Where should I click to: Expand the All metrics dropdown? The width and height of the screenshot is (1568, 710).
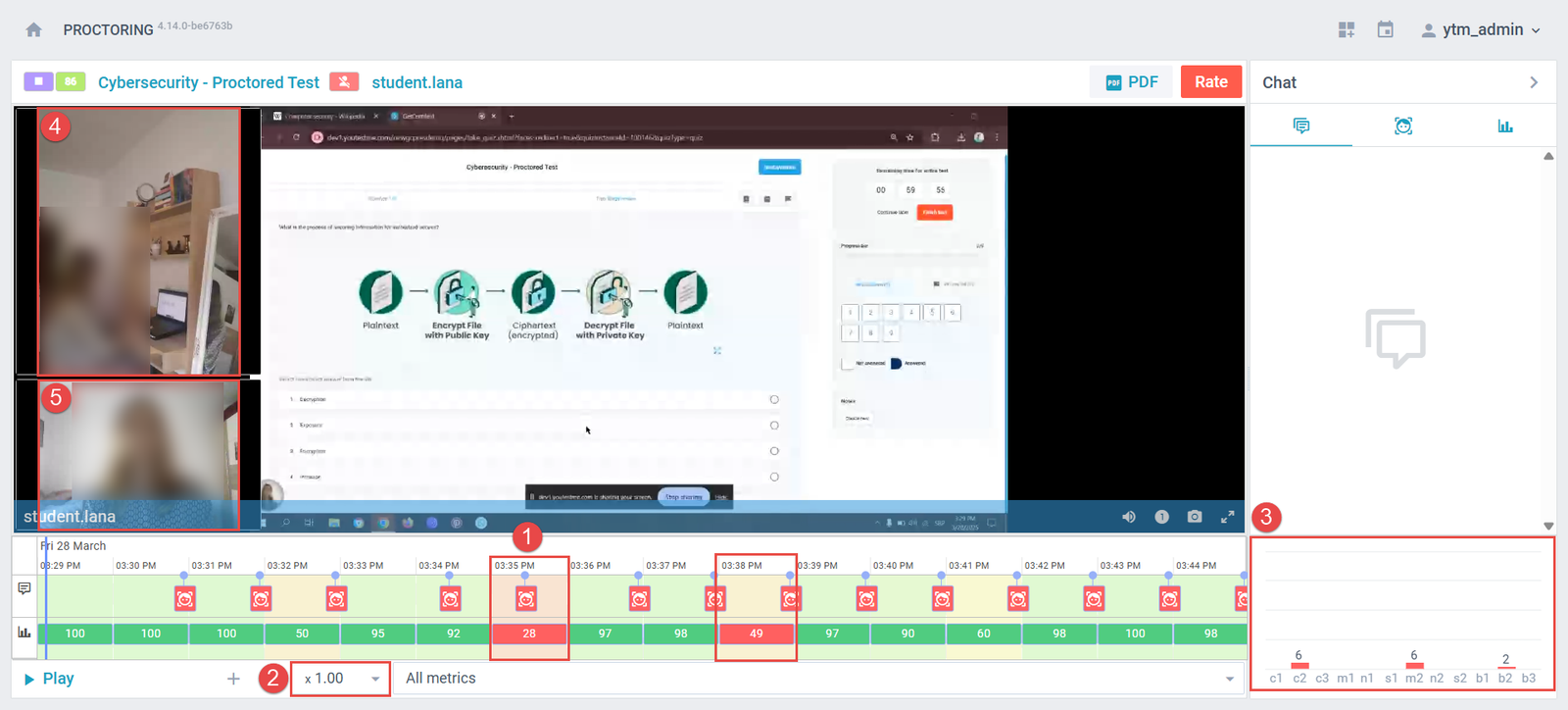click(819, 679)
